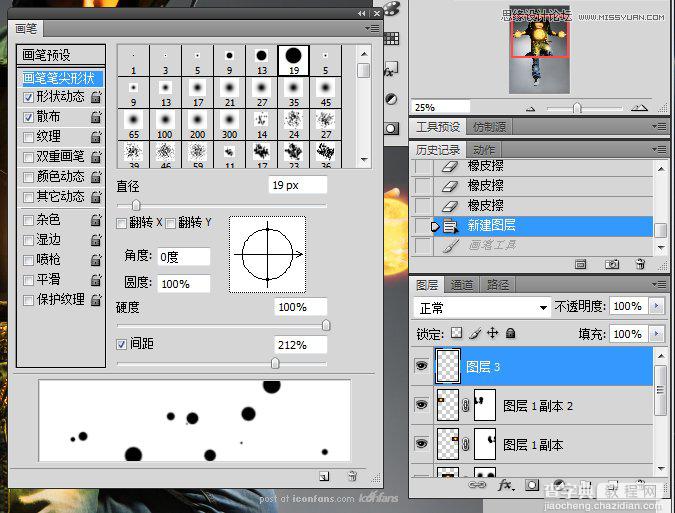
Task: Click the 角度 angle input field
Action: [x=184, y=257]
